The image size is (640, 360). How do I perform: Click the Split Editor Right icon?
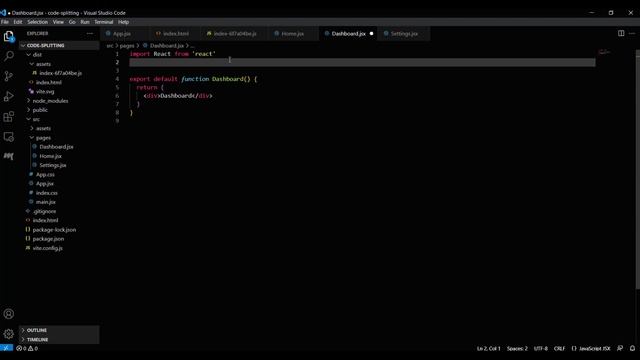[x=621, y=33]
